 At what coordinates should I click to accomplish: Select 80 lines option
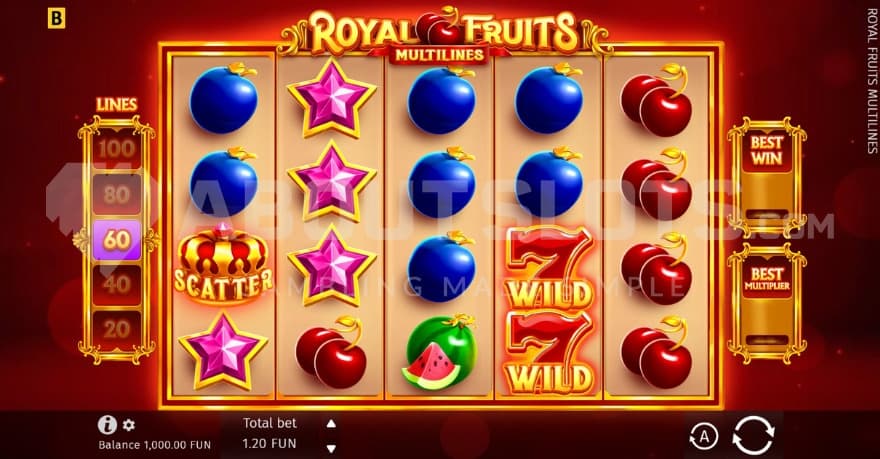[x=117, y=195]
